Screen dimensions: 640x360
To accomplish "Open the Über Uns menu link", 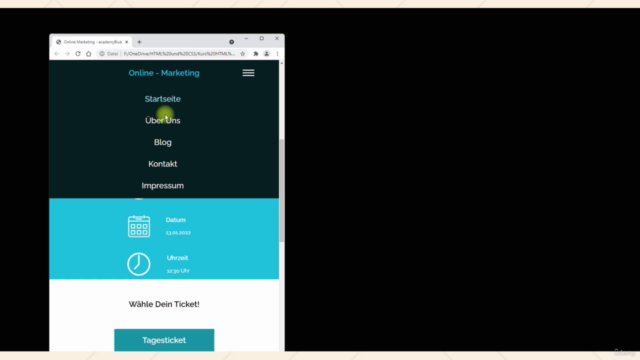I will coord(162,120).
